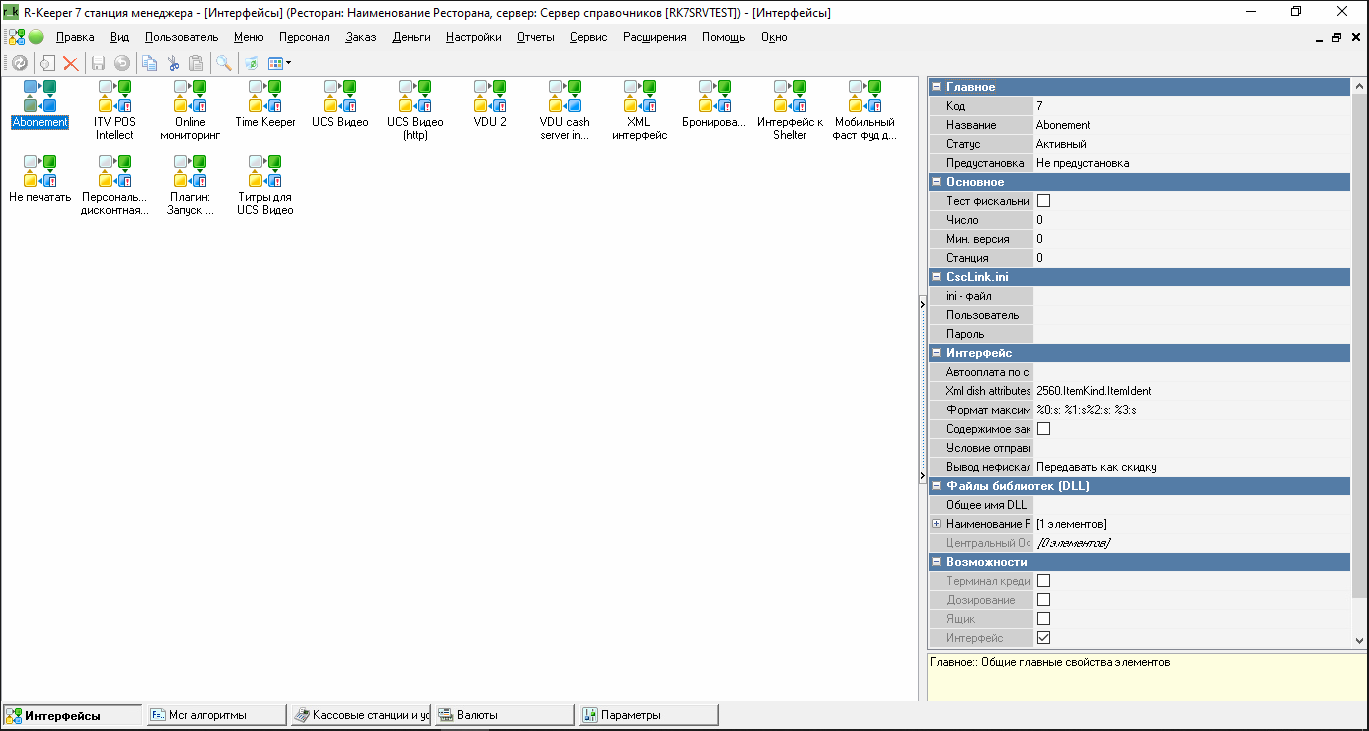Select the VDU 2 interface icon
This screenshot has width=1369, height=731.
[490, 97]
